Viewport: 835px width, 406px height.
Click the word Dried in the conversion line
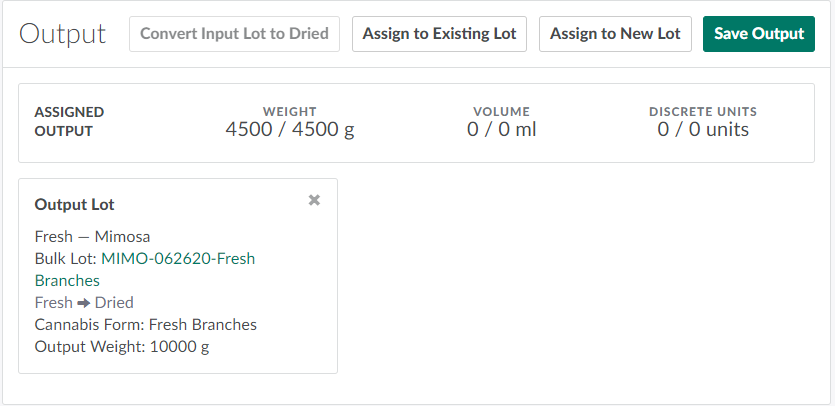(114, 303)
